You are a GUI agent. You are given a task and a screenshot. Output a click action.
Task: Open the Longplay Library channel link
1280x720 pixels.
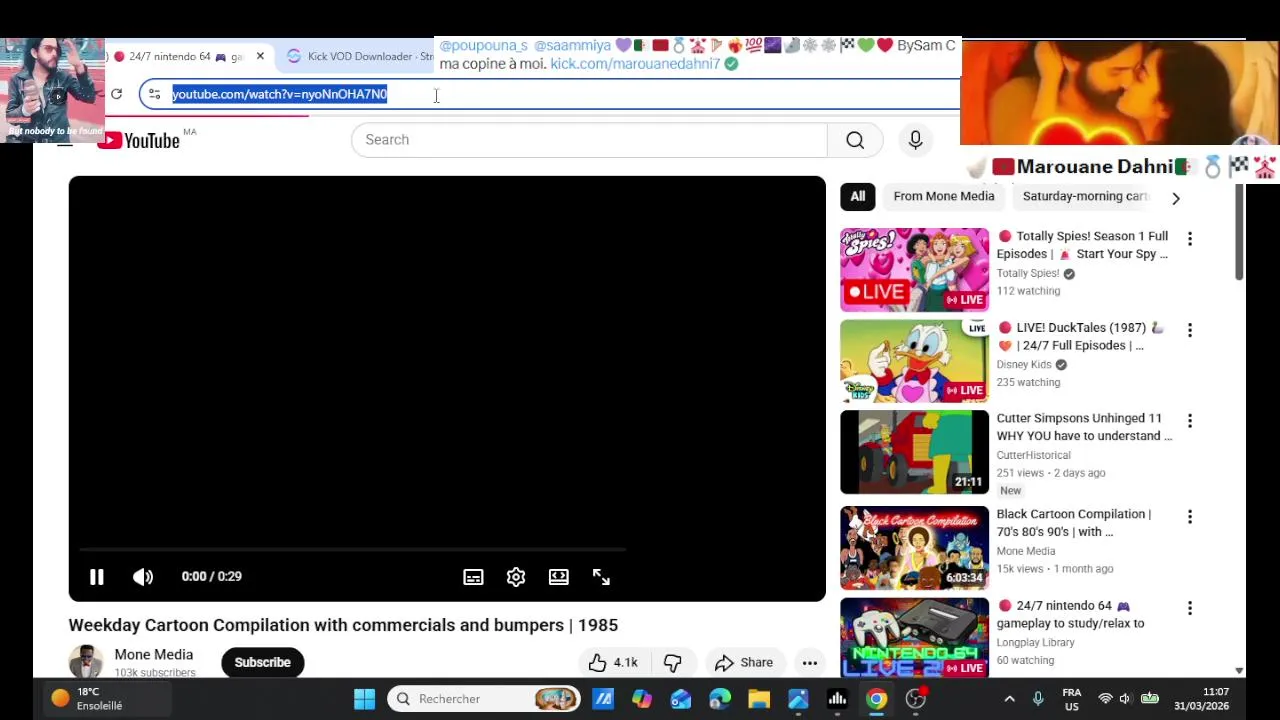[1036, 643]
